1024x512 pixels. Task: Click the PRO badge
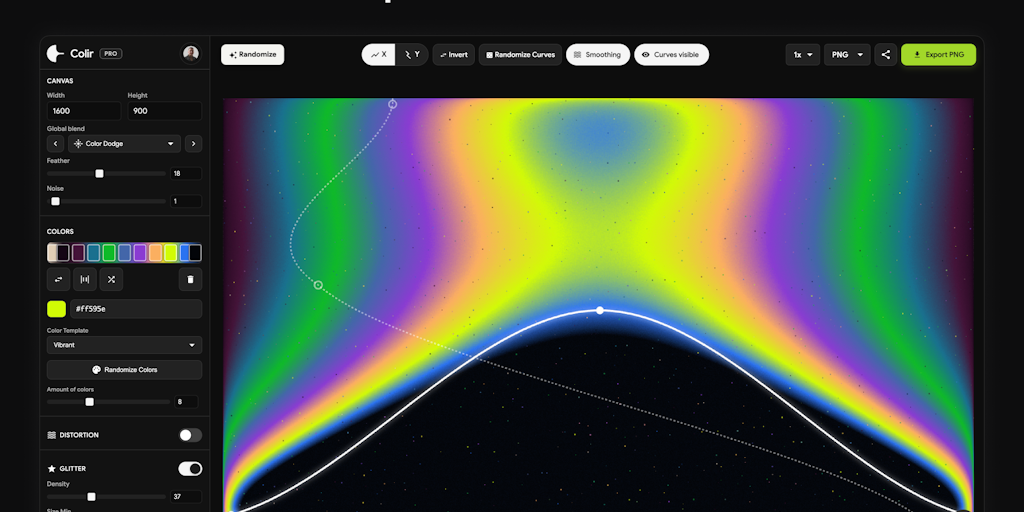point(111,54)
